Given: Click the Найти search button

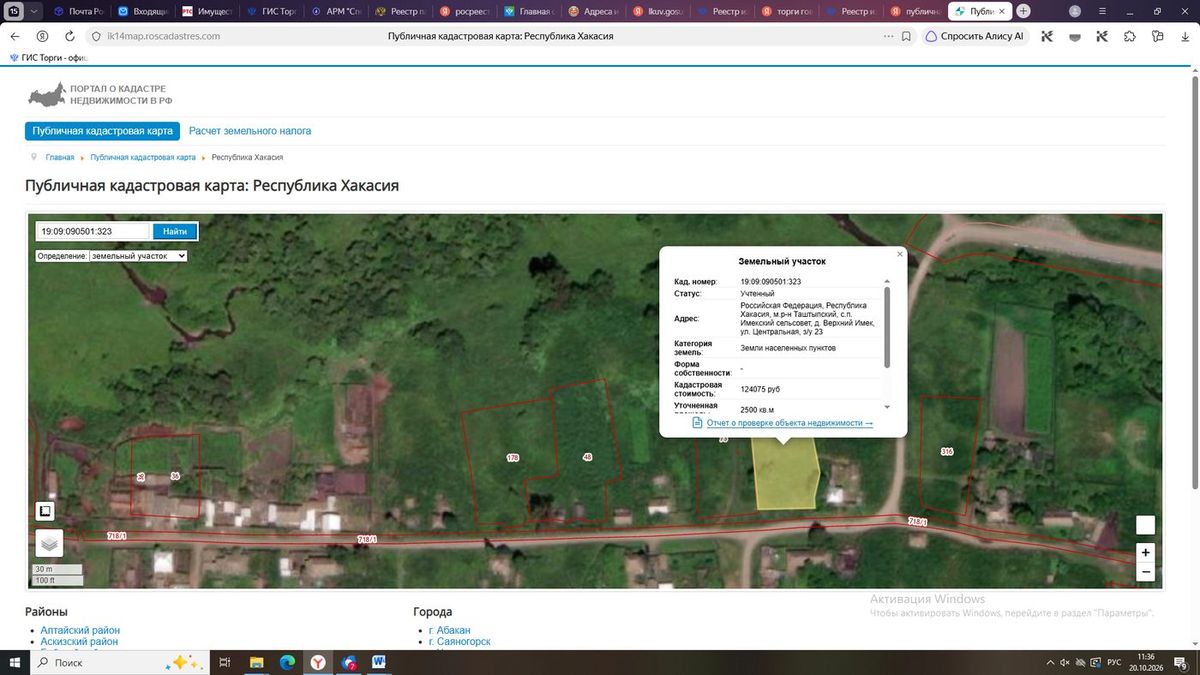Looking at the screenshot, I should pyautogui.click(x=175, y=231).
